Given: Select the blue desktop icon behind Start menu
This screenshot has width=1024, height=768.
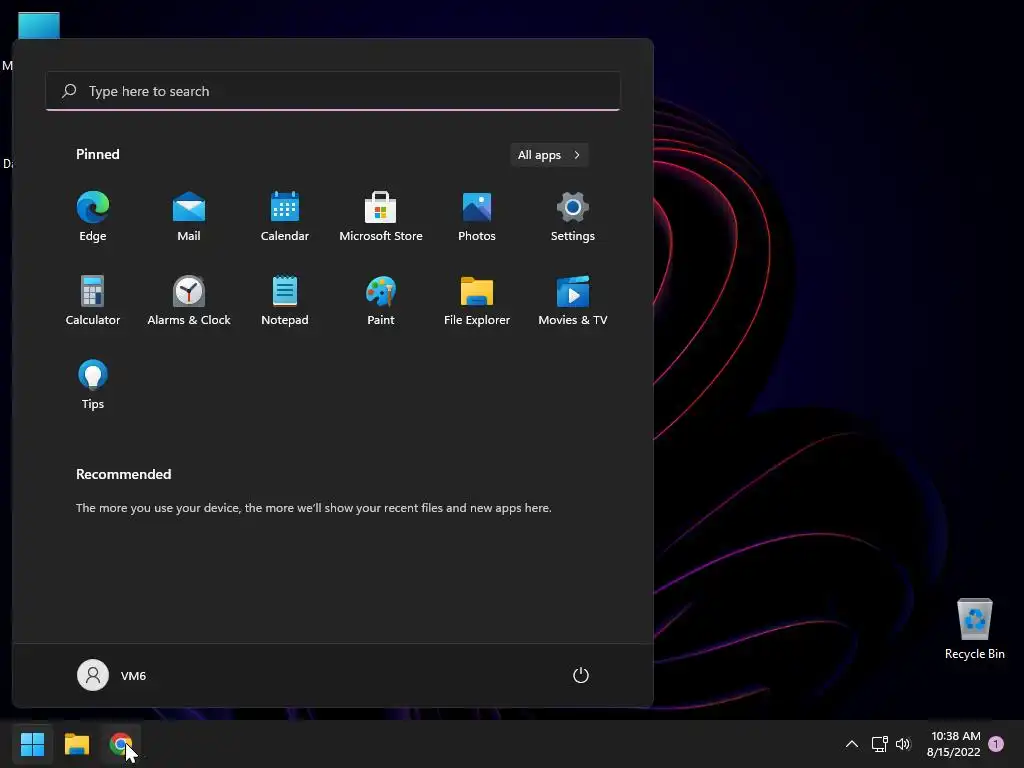Looking at the screenshot, I should 39,25.
